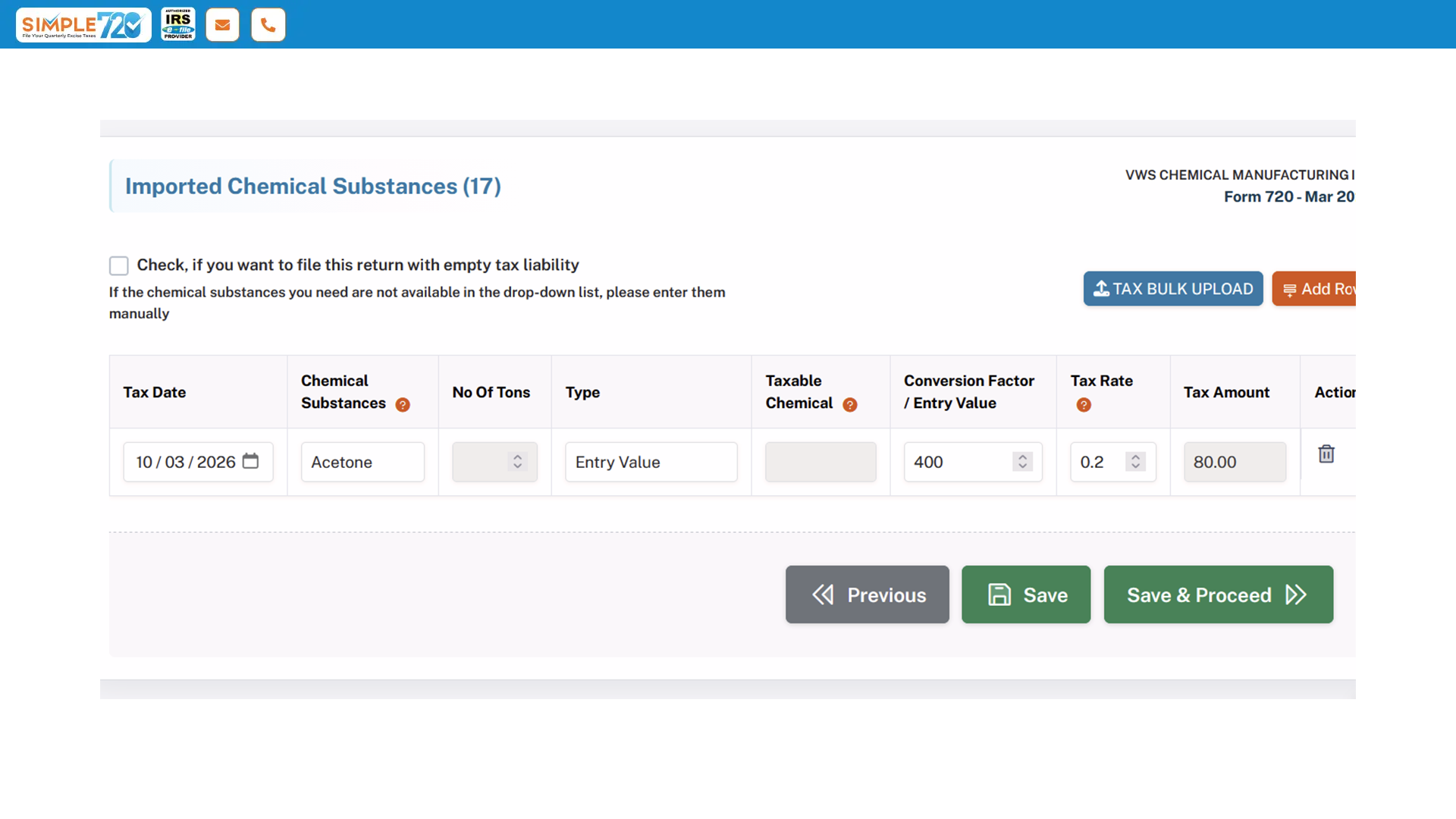Click the Conversion Factor field with 400
The height and width of the screenshot is (819, 1456).
click(x=974, y=462)
